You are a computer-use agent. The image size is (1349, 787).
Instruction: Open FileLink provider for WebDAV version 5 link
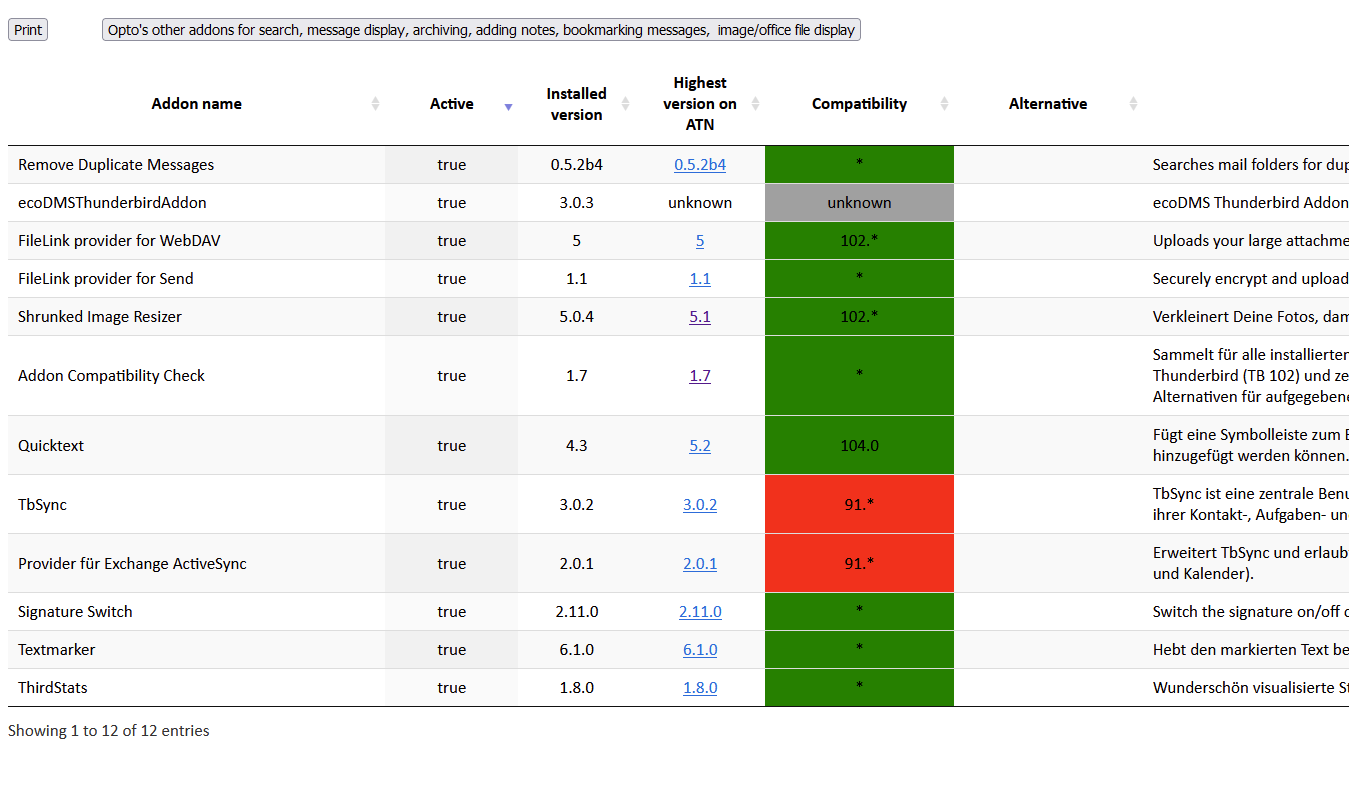point(699,241)
